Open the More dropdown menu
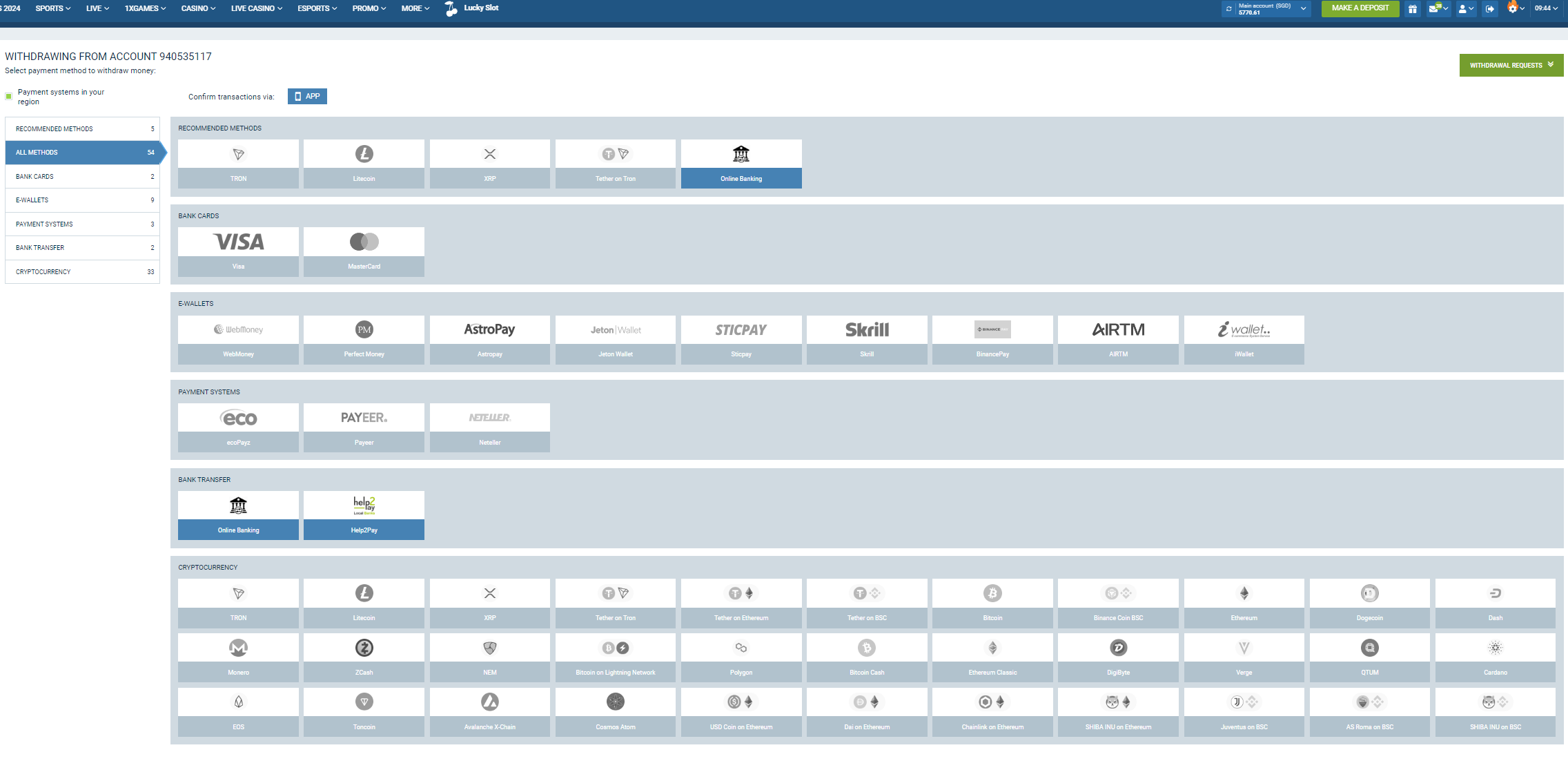The height and width of the screenshot is (761, 1568). (x=415, y=8)
